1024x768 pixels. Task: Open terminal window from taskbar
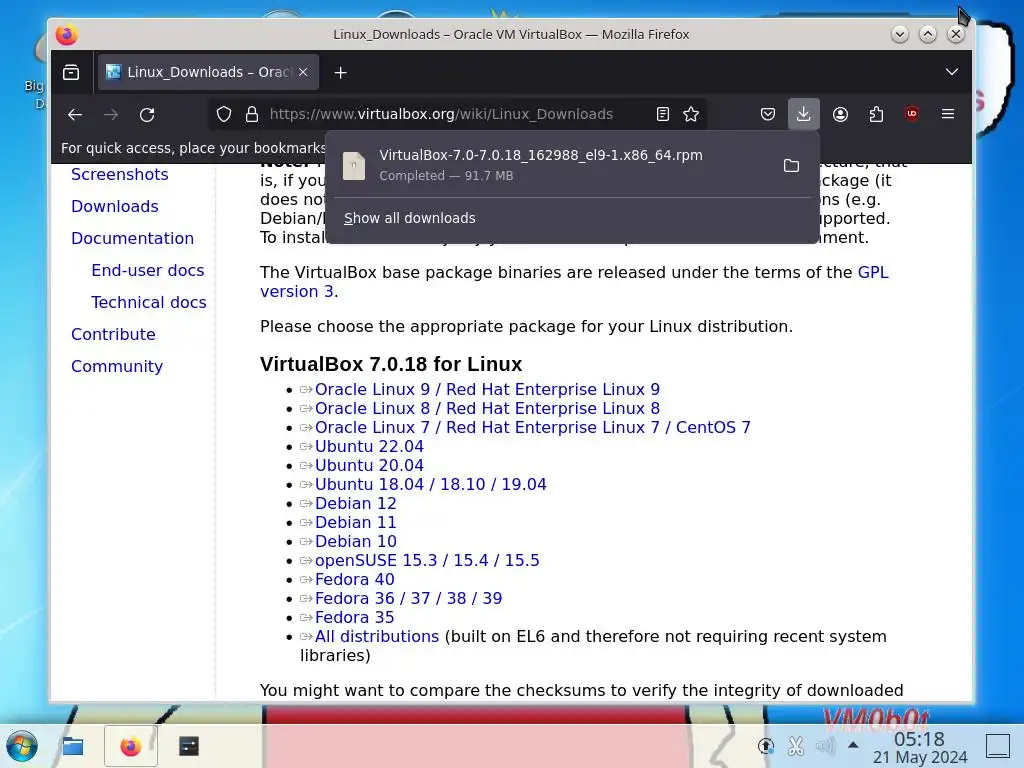(x=189, y=746)
